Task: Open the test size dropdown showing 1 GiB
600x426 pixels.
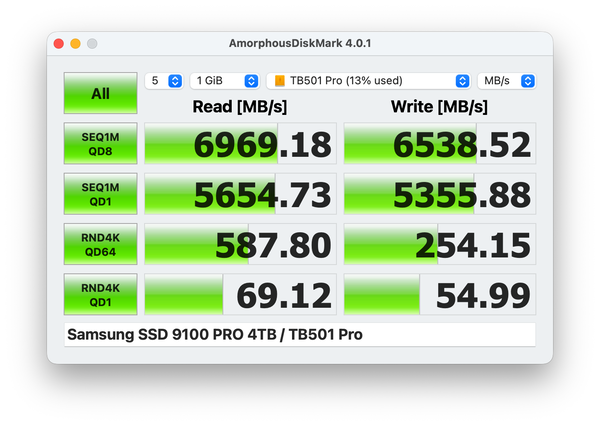Action: click(225, 81)
